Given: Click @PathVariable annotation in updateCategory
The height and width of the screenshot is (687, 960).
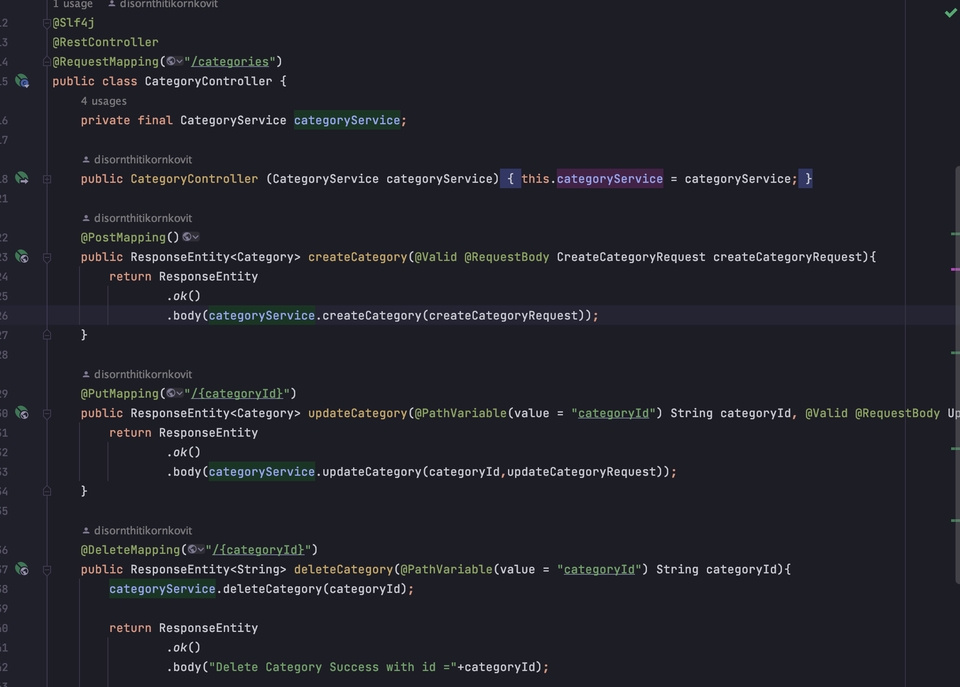Looking at the screenshot, I should point(460,413).
